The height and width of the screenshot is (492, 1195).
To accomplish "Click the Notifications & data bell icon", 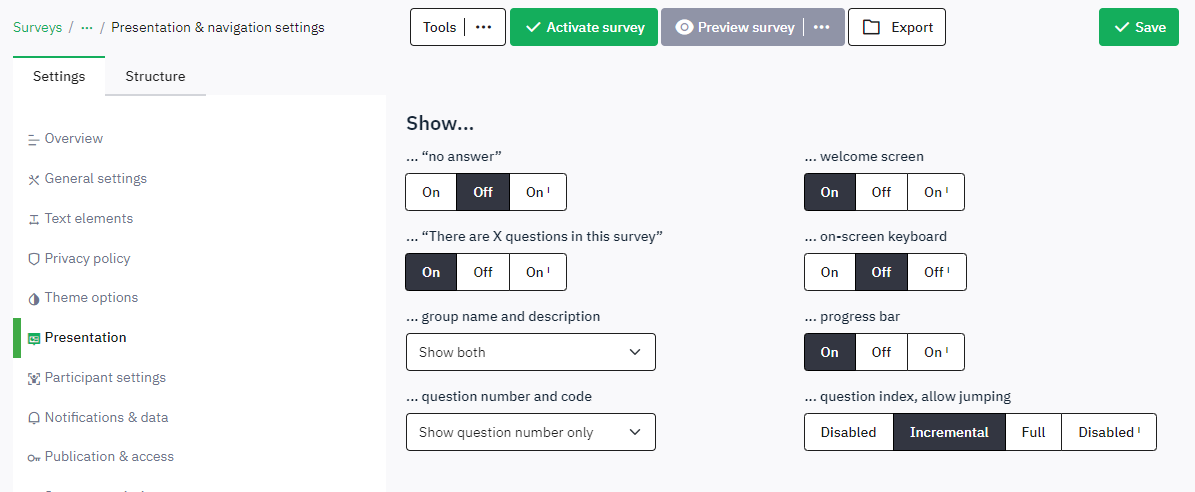I will pyautogui.click(x=34, y=418).
